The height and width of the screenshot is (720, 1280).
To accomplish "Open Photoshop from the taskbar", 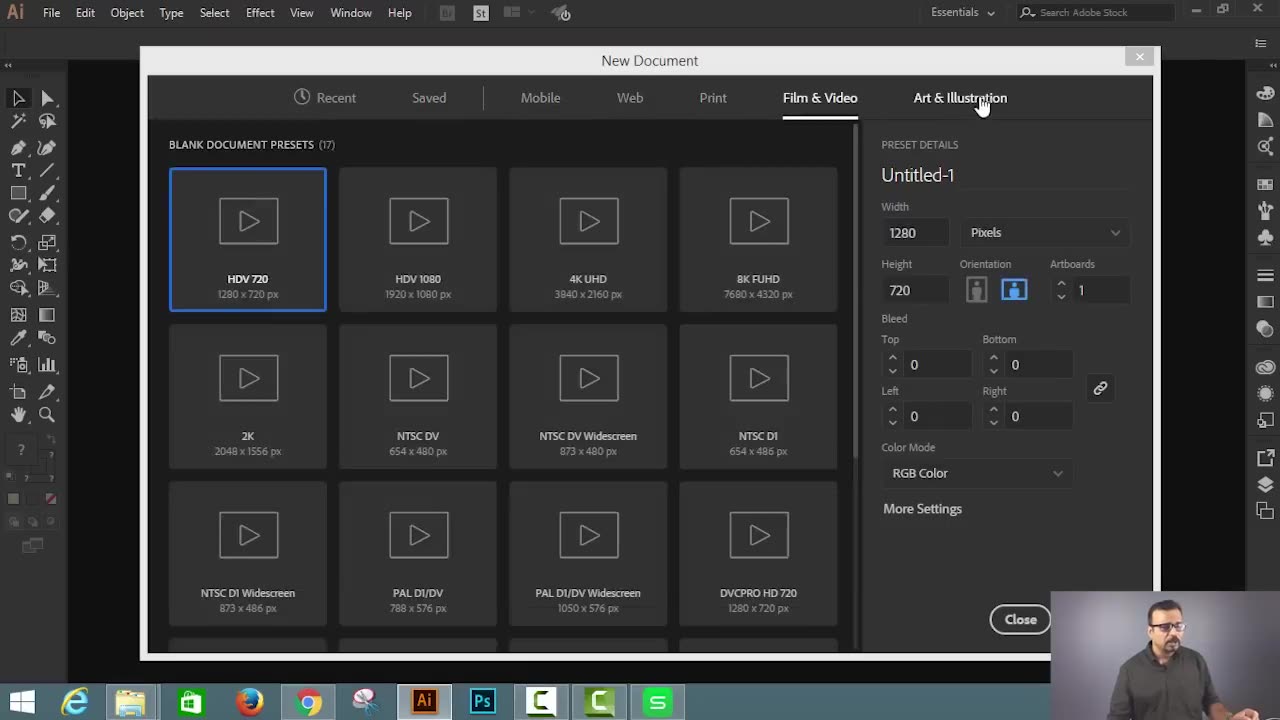I will point(482,702).
